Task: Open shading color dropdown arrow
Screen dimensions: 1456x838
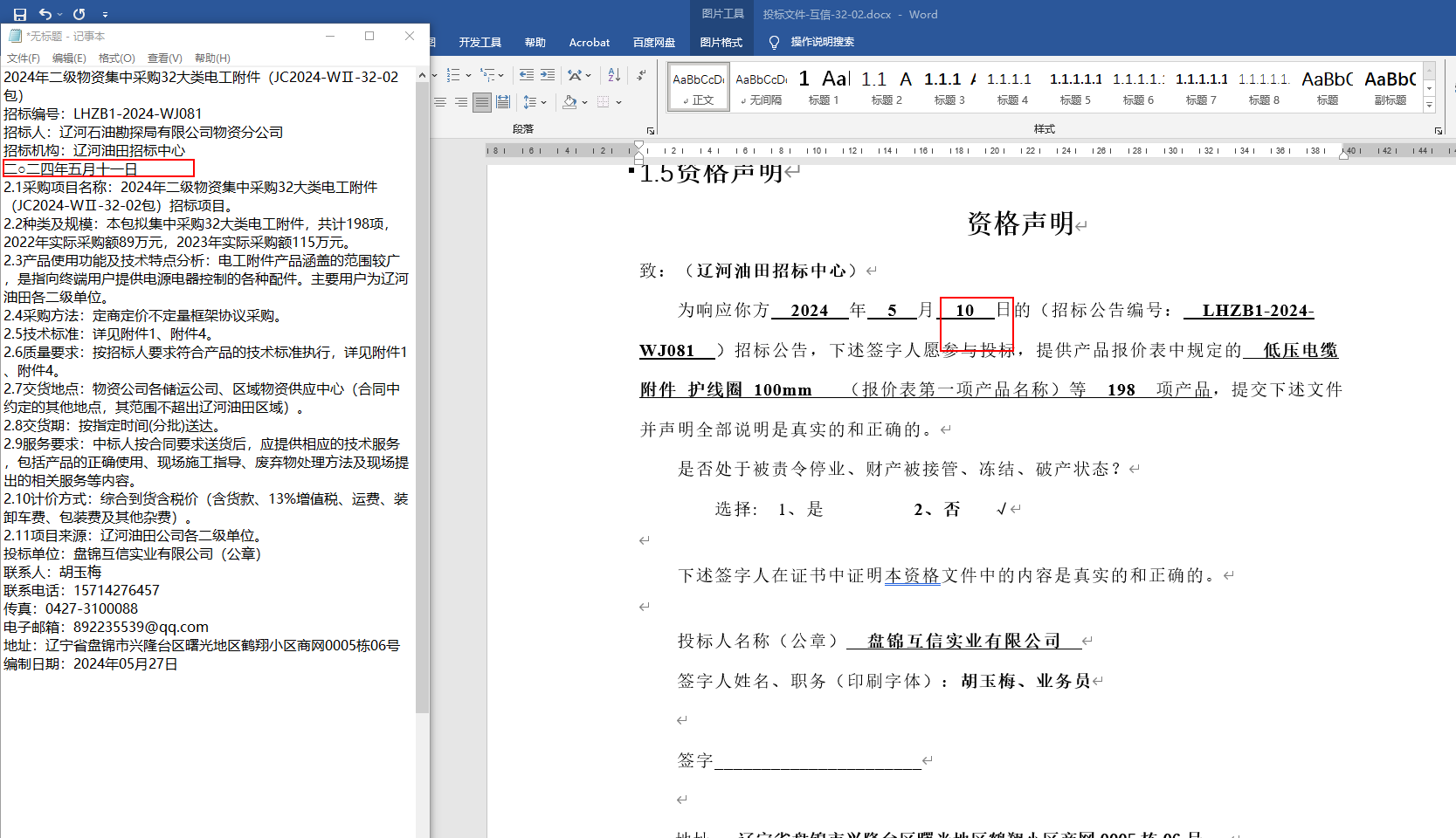Action: coord(584,102)
